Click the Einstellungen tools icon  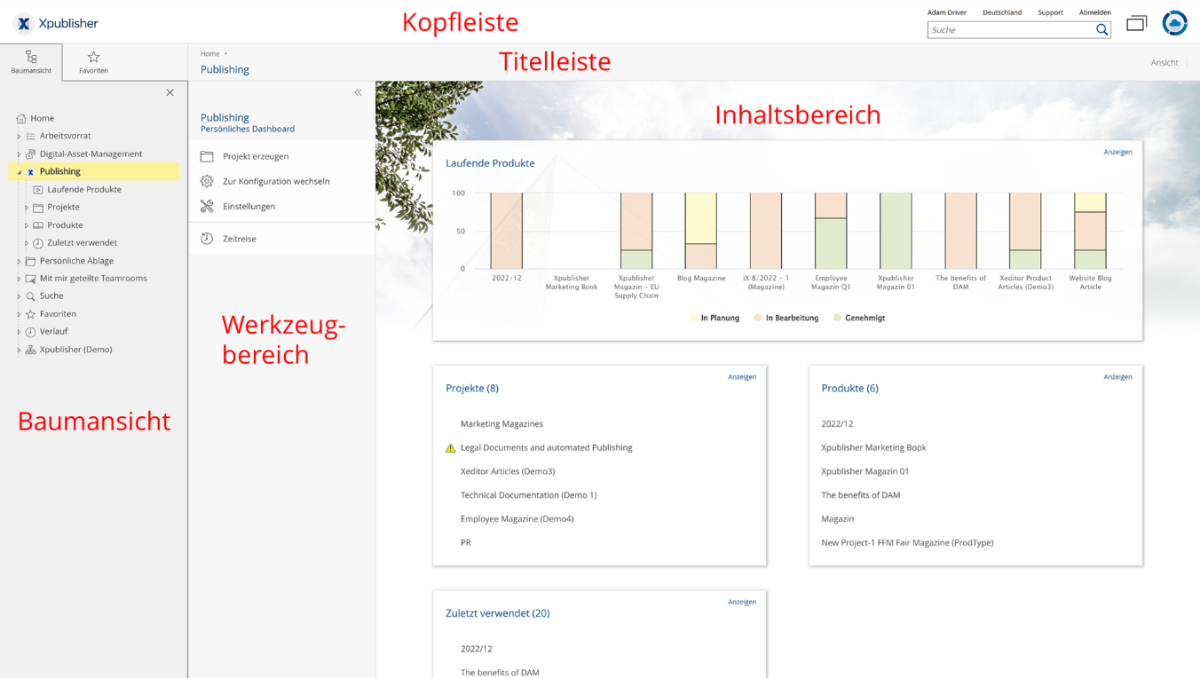pos(207,206)
